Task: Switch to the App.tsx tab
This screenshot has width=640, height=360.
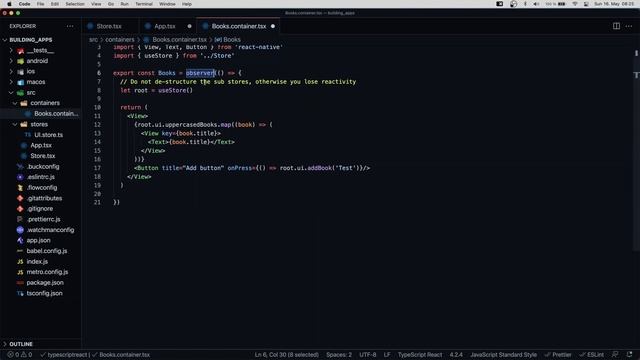Action: (x=164, y=26)
